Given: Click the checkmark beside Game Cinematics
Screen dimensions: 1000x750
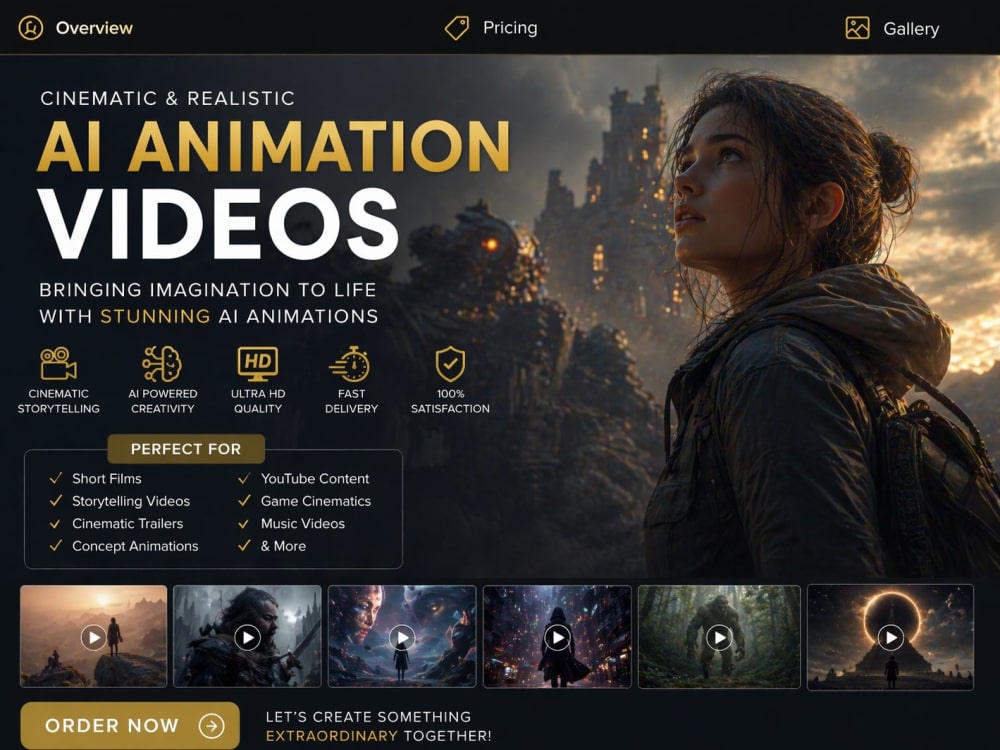Looking at the screenshot, I should pos(244,501).
